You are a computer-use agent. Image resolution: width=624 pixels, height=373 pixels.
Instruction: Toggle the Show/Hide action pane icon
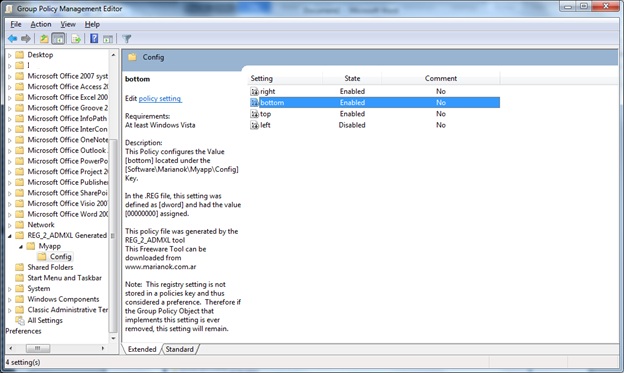coord(108,39)
